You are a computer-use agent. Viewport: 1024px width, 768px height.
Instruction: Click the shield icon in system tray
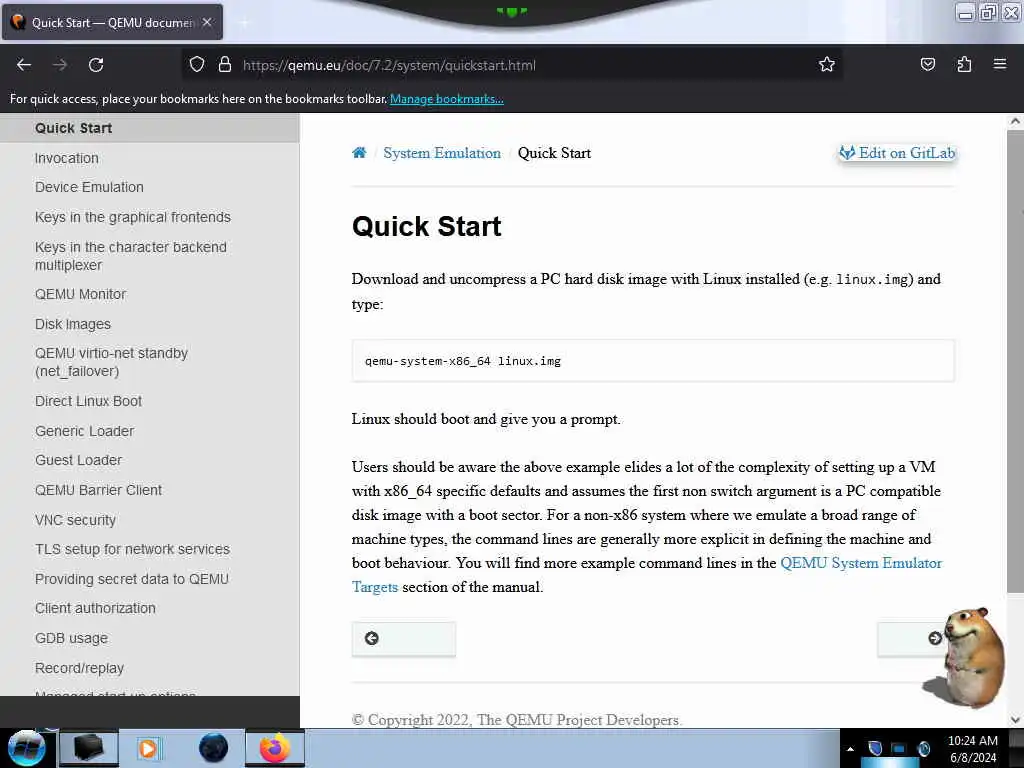point(875,748)
